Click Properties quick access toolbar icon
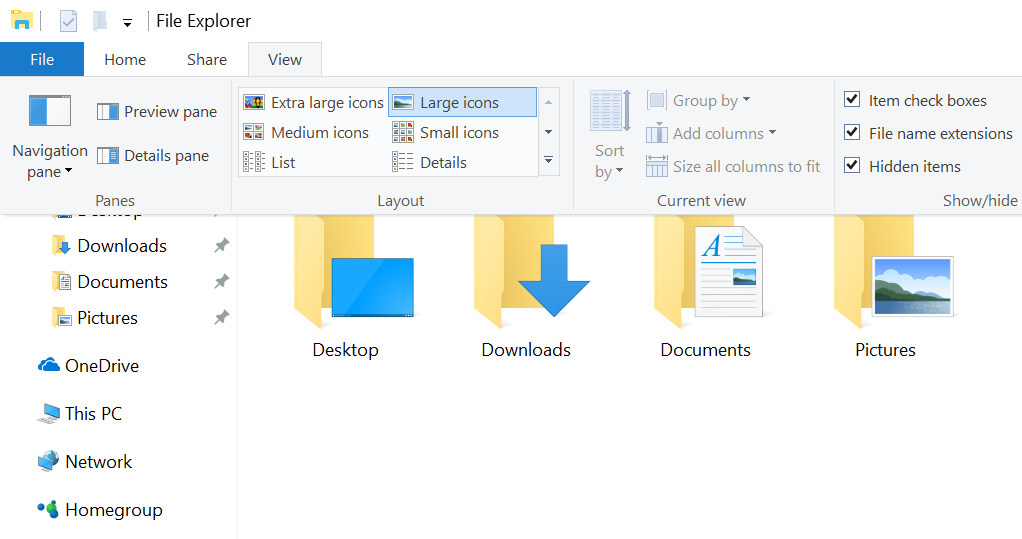 [68, 21]
